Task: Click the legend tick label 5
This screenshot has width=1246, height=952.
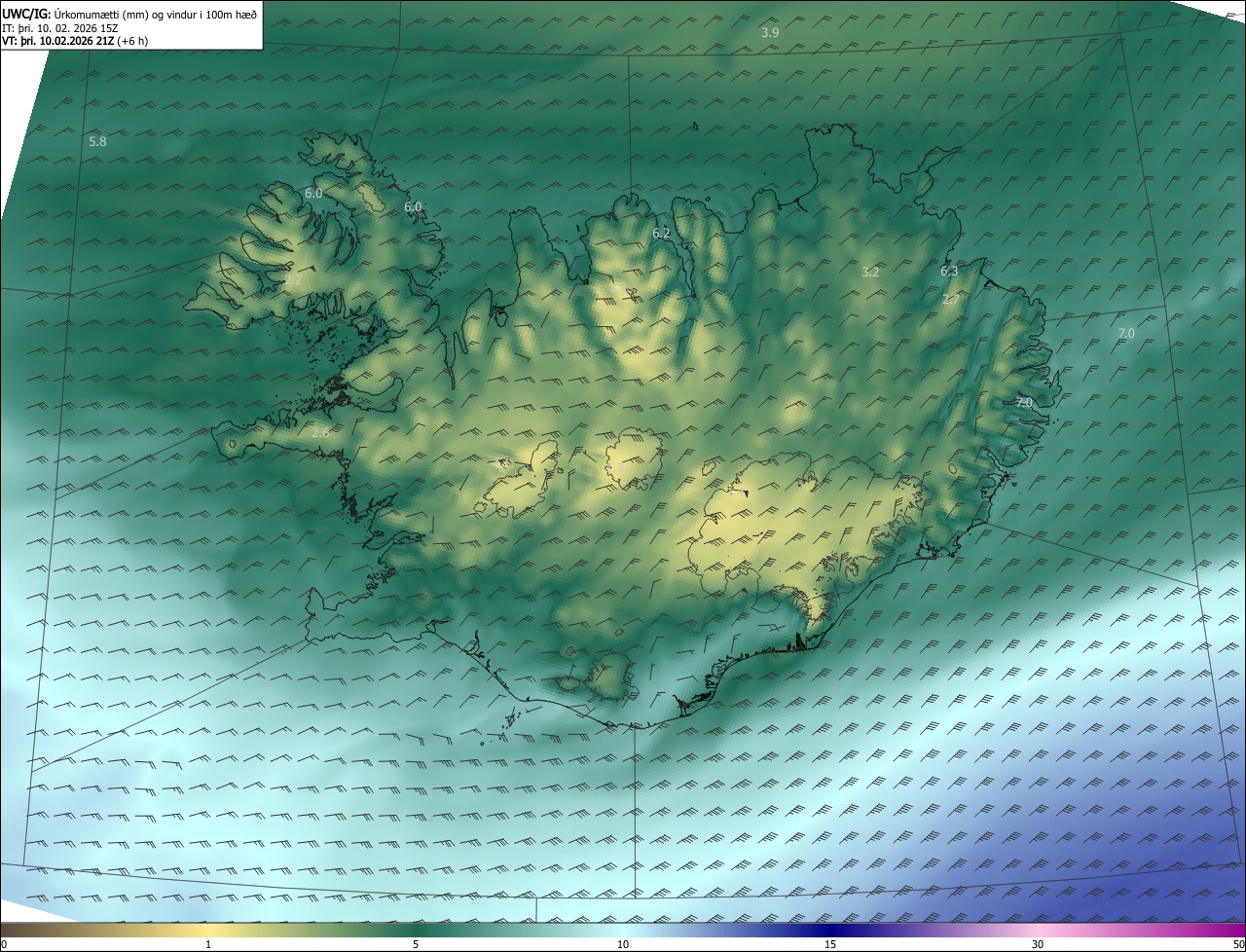Action: [x=416, y=944]
